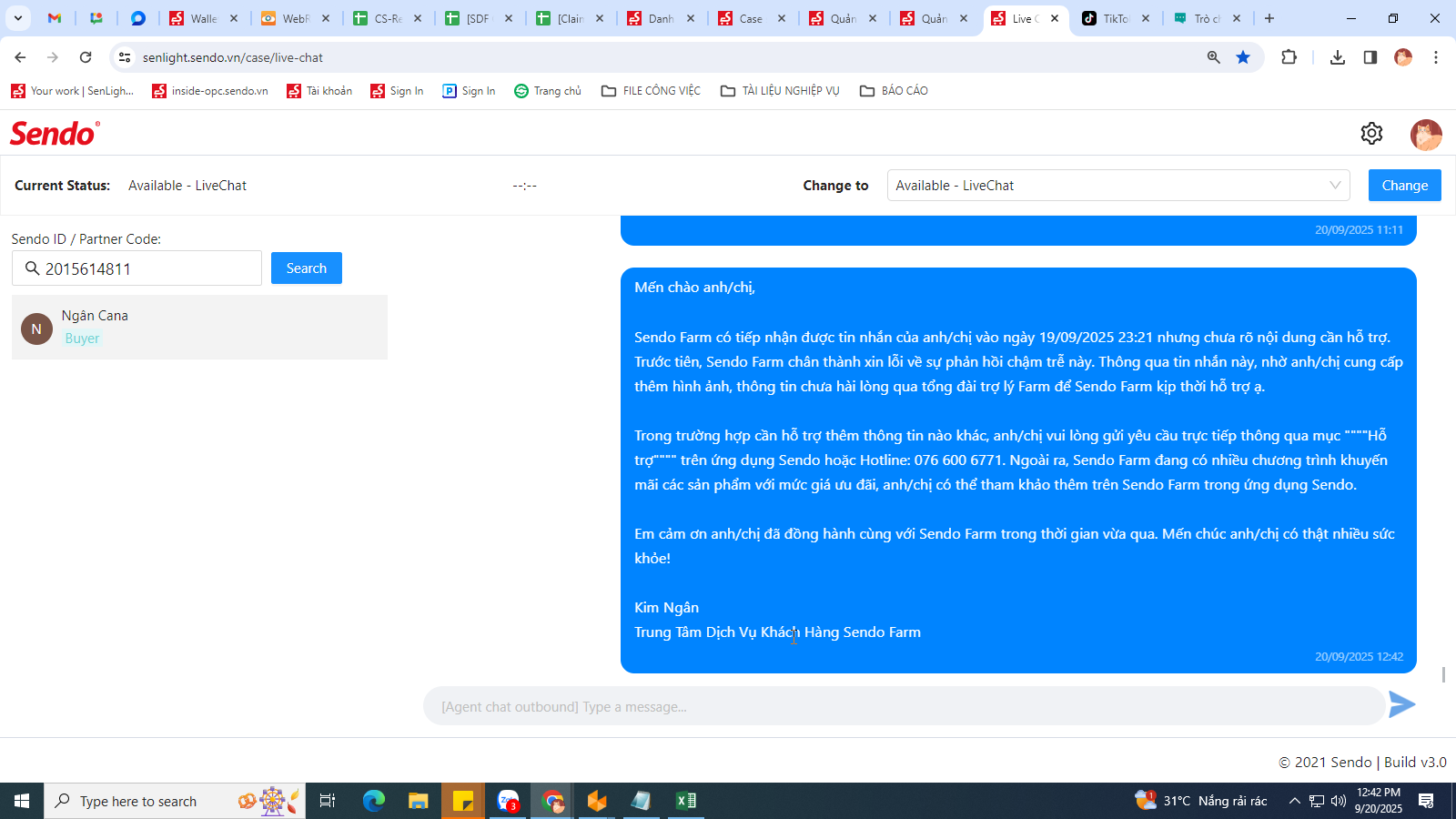Click the address bar URL
This screenshot has width=1456, height=819.
coord(233,57)
